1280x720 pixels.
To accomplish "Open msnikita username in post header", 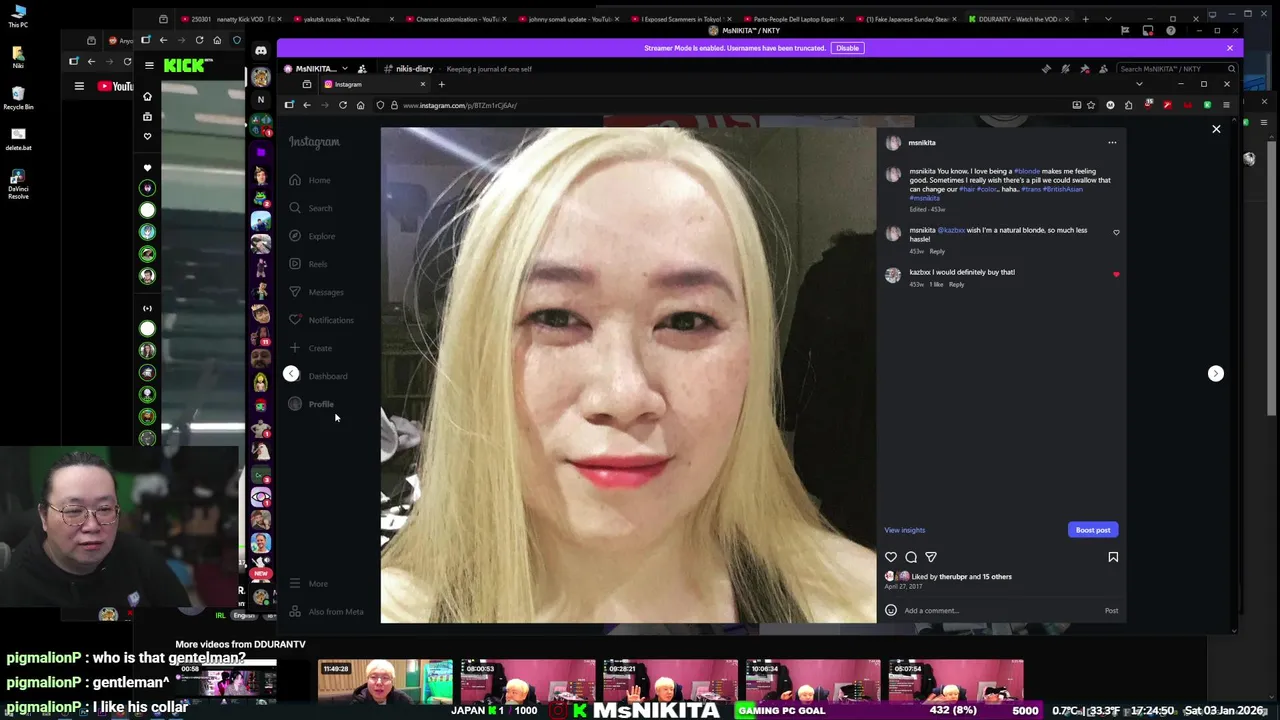I will click(x=922, y=143).
